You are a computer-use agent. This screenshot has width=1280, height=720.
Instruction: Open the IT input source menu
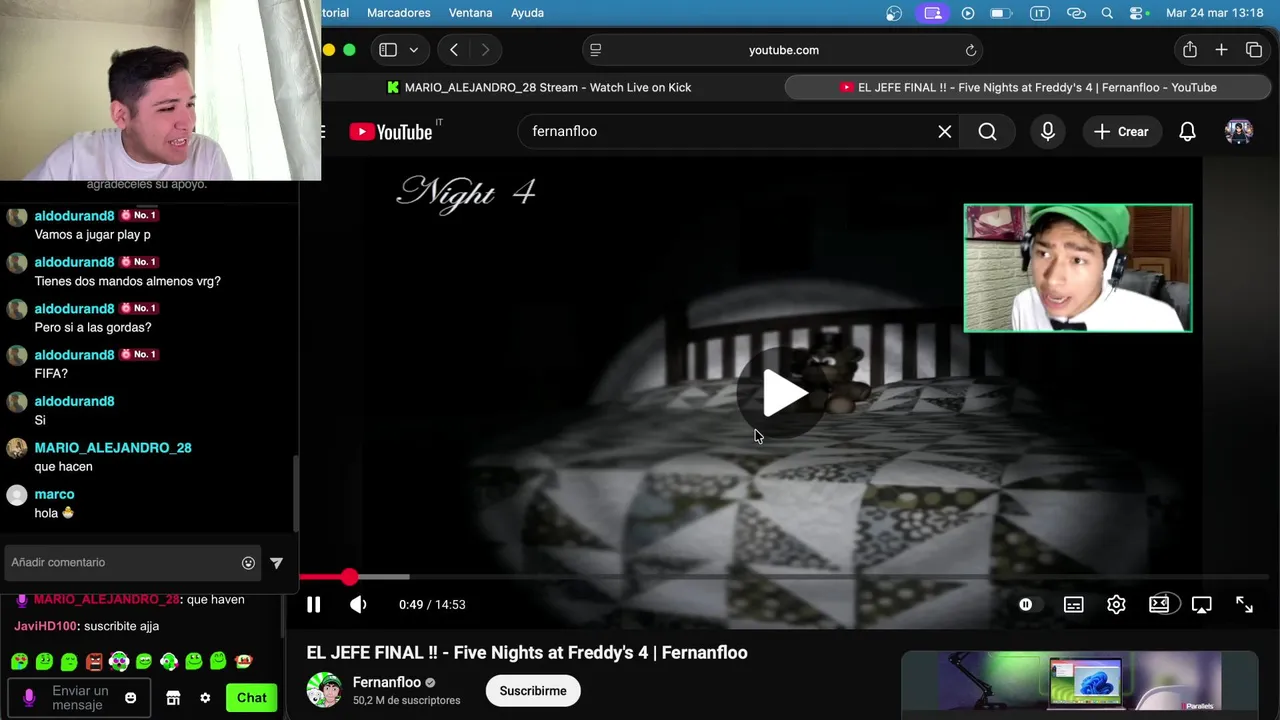[x=1040, y=13]
